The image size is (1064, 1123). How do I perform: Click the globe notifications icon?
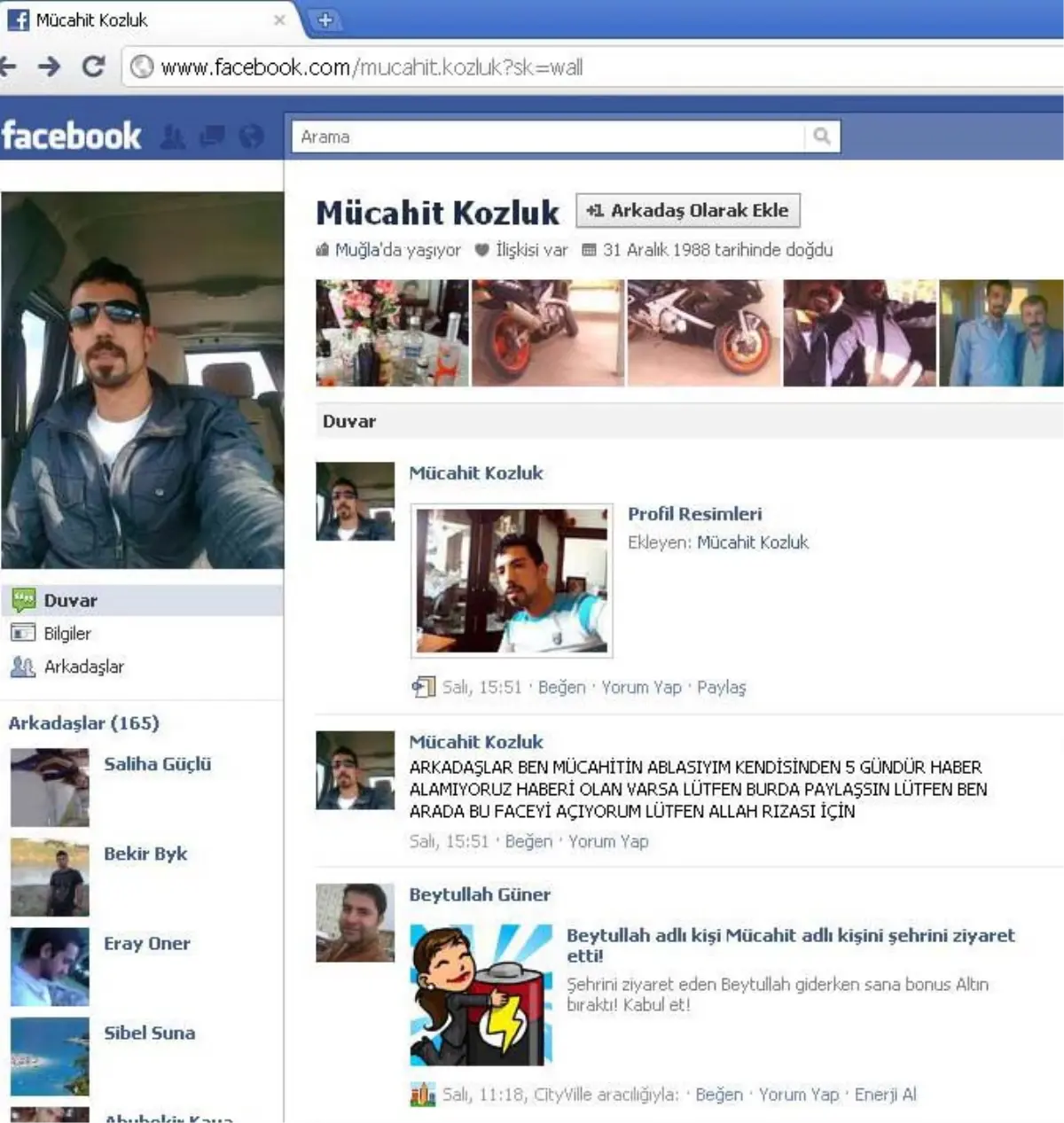(251, 137)
